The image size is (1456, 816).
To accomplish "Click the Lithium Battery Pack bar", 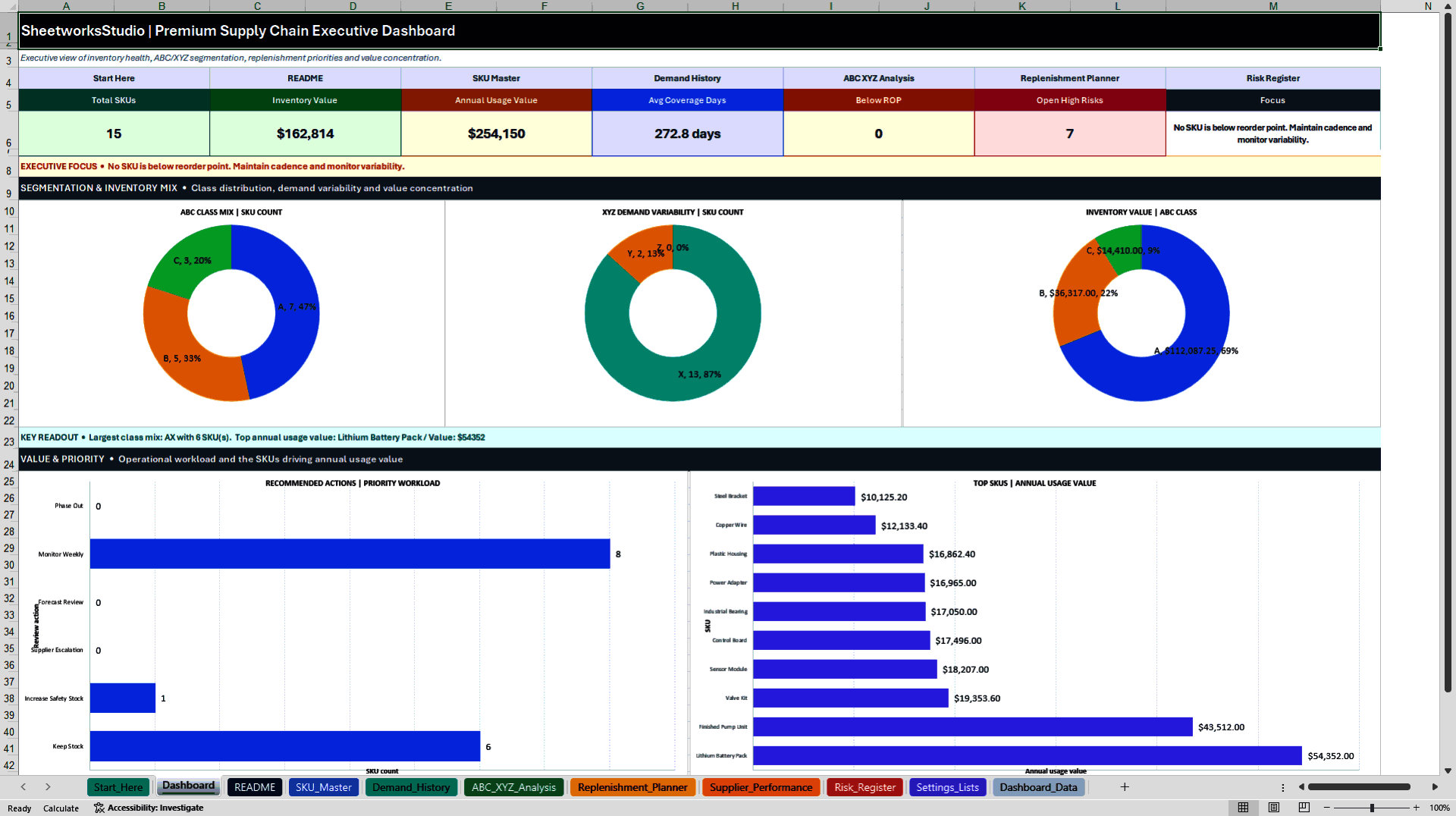I will point(1027,755).
